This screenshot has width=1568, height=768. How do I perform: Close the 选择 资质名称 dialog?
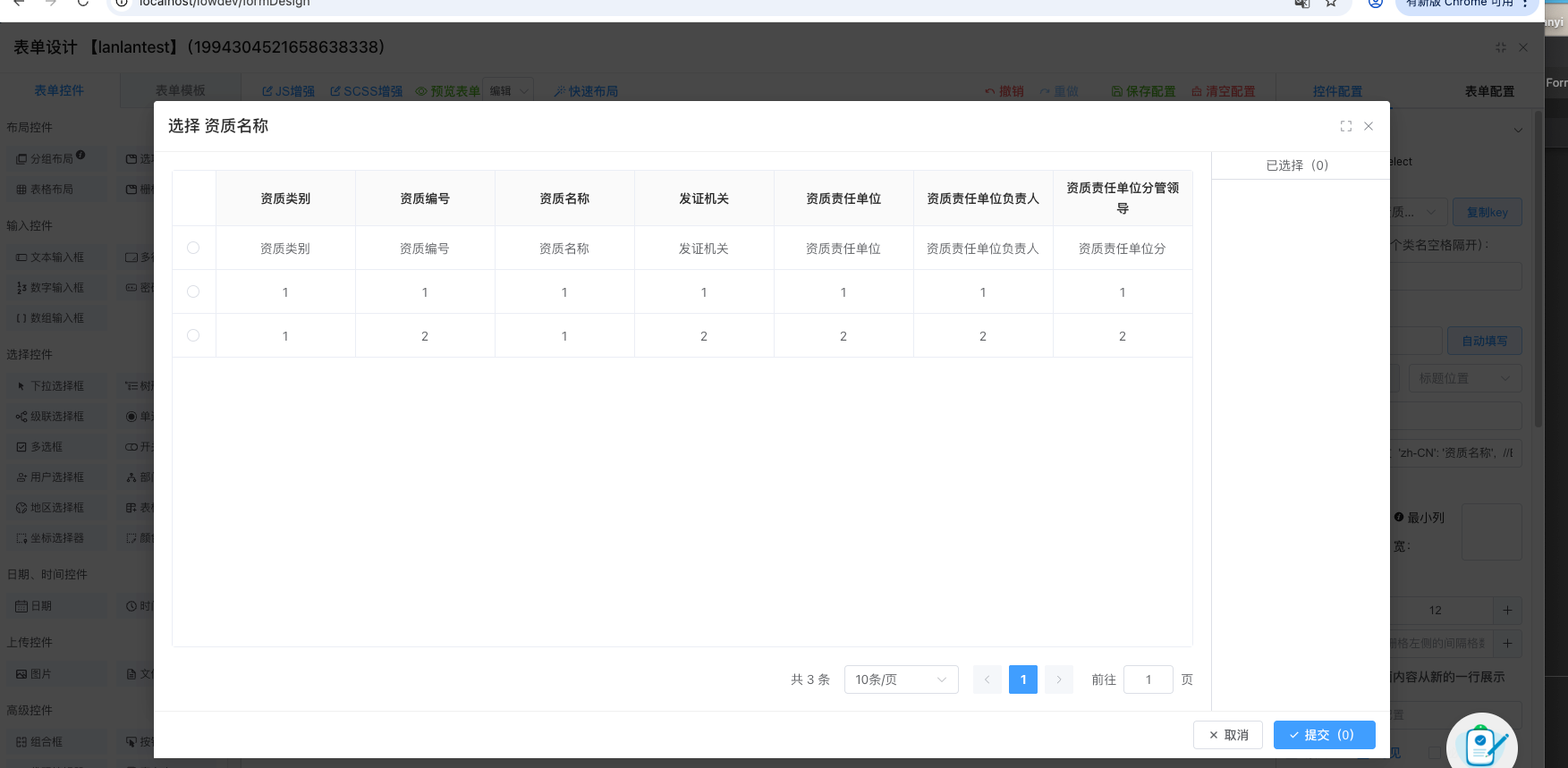coord(1369,126)
